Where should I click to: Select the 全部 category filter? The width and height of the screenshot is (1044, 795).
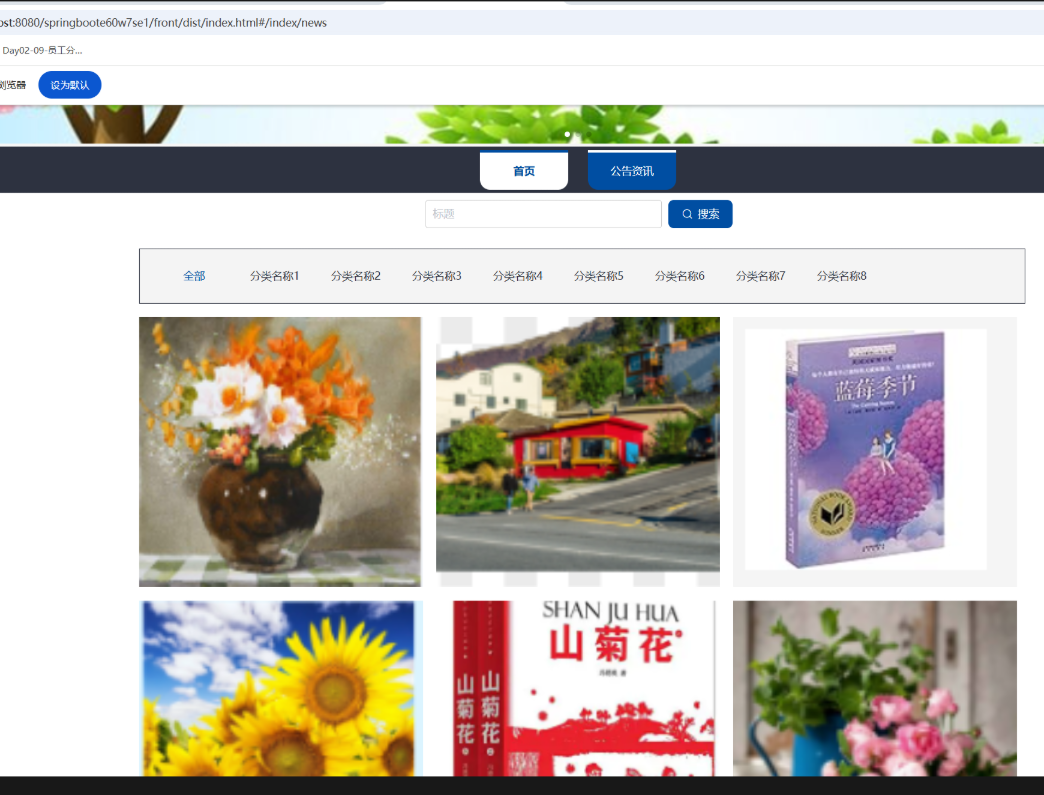pyautogui.click(x=194, y=276)
